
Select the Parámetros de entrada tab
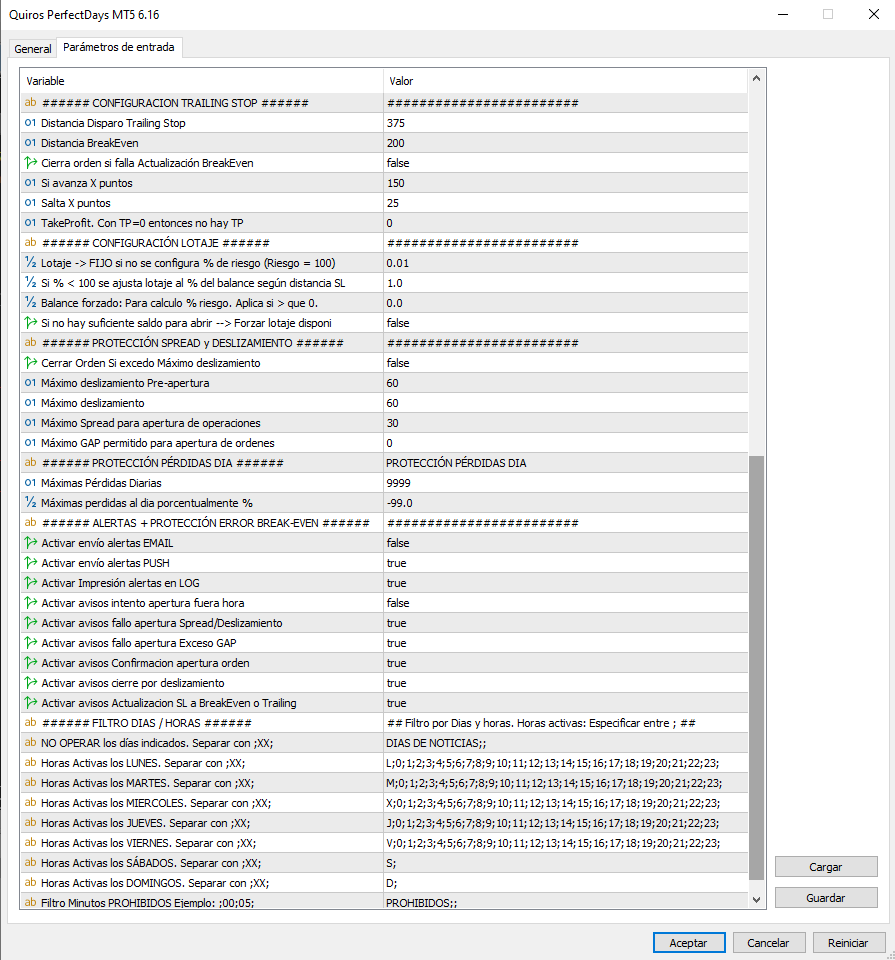(x=118, y=48)
